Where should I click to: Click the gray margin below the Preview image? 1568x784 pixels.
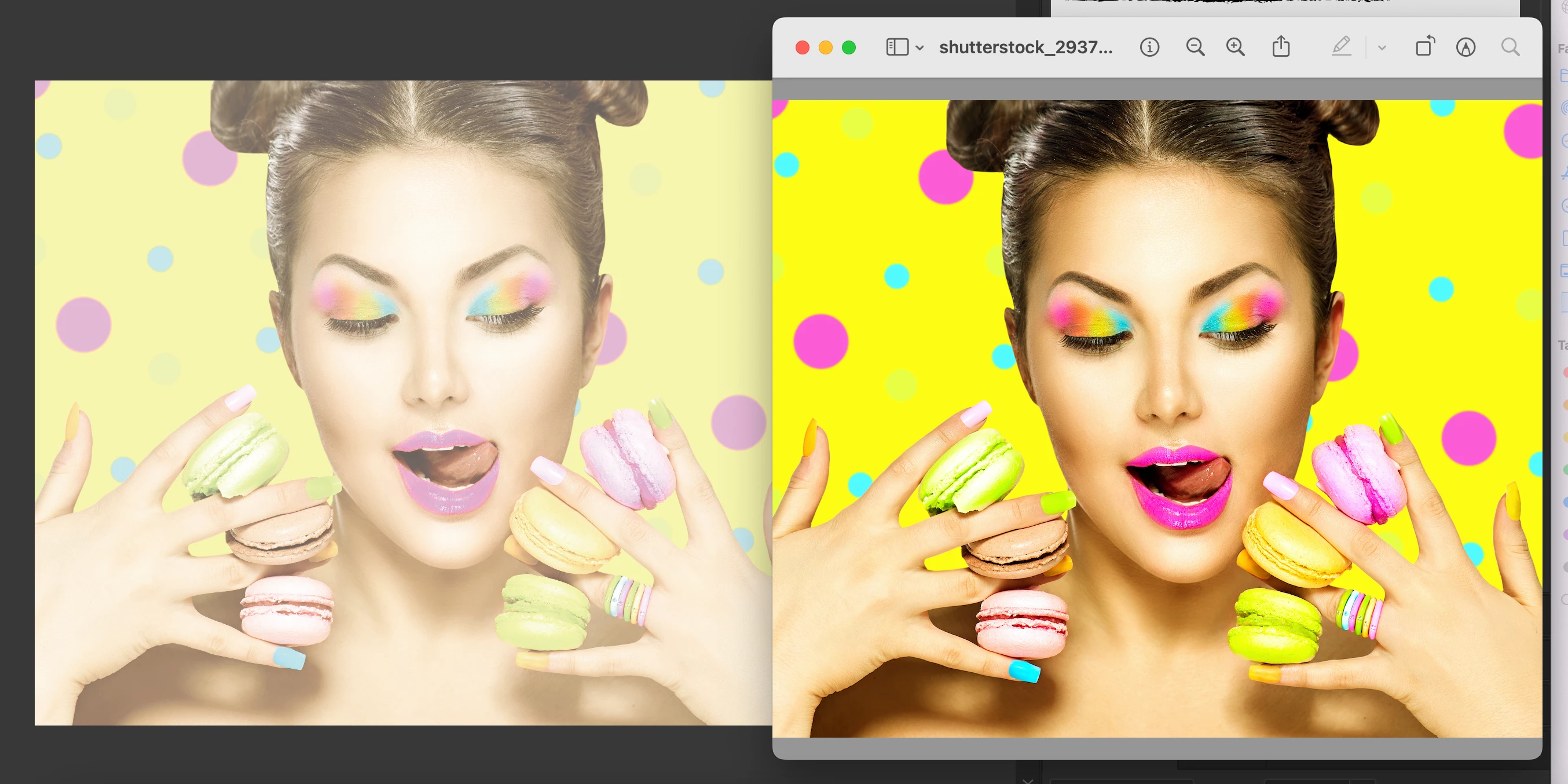coord(1156,748)
